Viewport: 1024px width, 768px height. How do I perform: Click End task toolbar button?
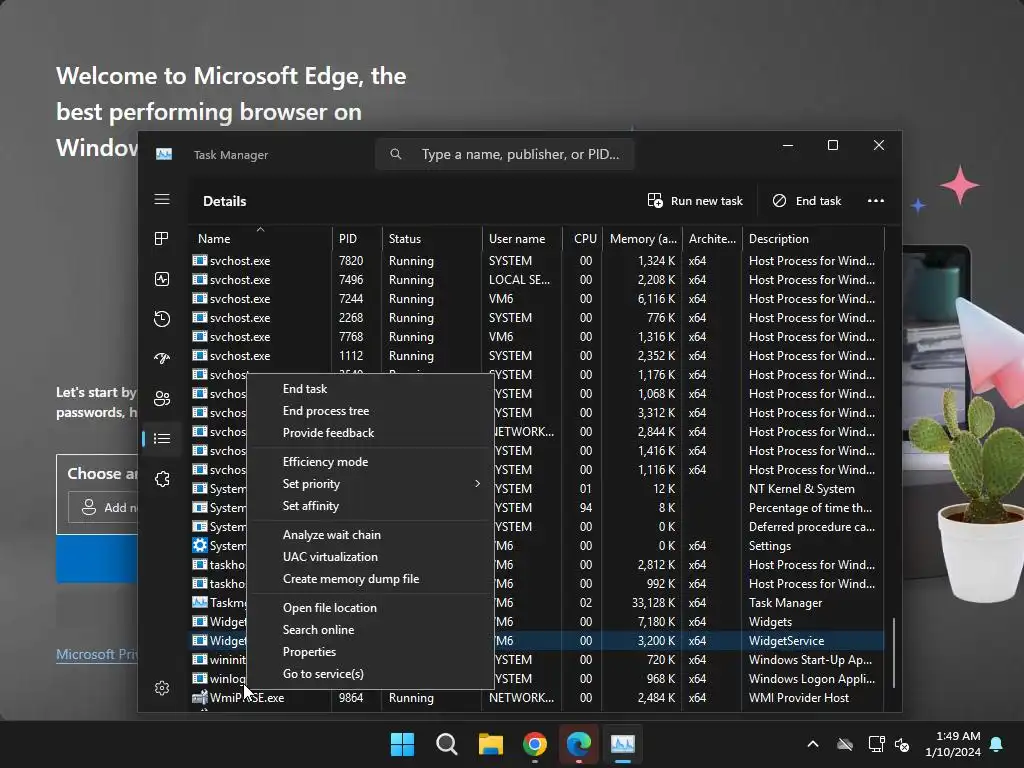click(x=807, y=200)
